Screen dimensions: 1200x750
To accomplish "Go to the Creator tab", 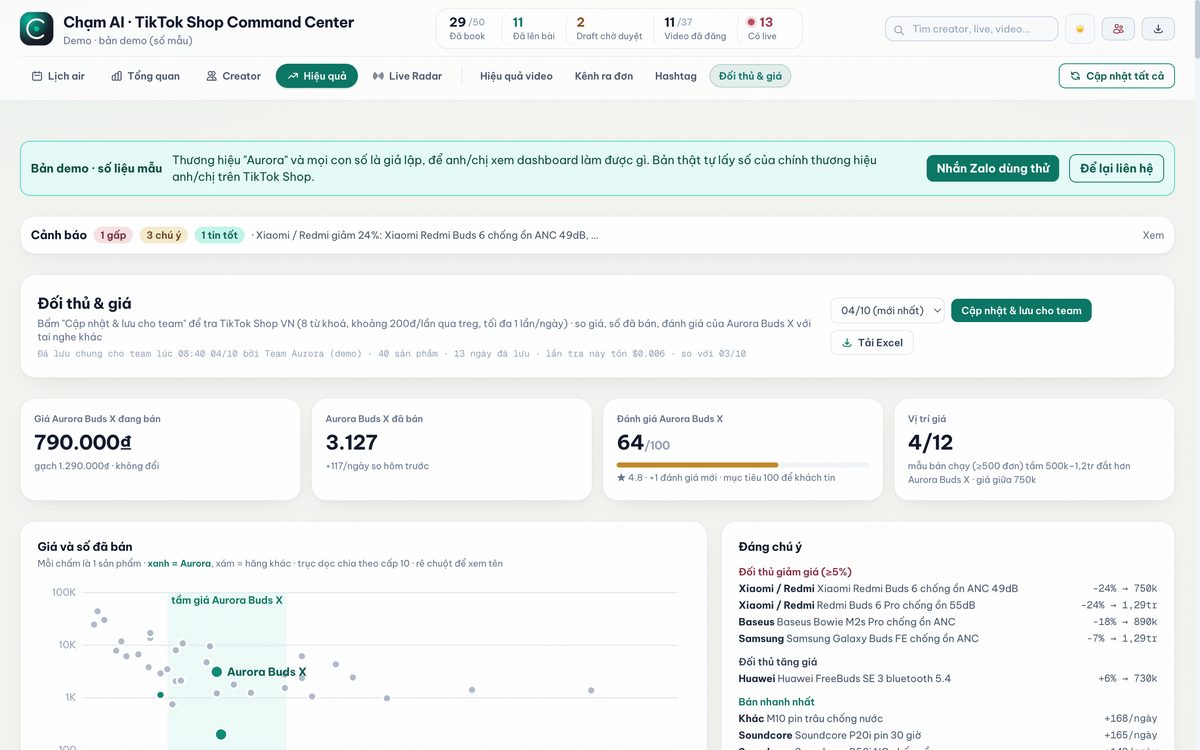I will [x=233, y=76].
